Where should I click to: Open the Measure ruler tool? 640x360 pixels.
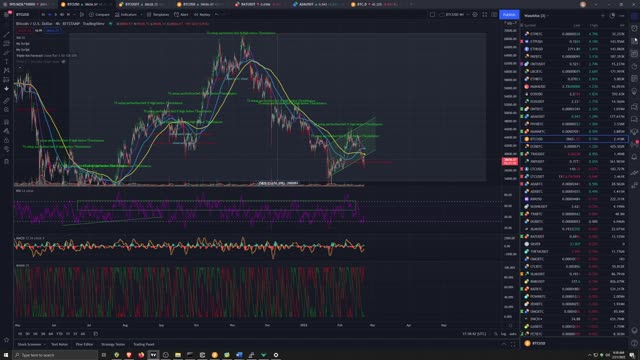tap(6, 100)
